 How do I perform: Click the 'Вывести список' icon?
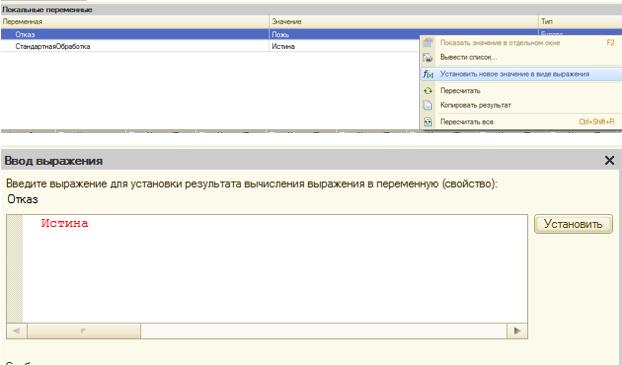click(x=428, y=58)
